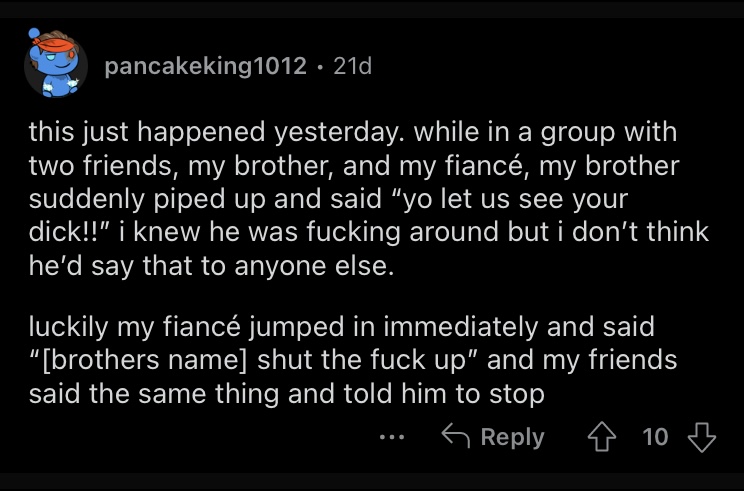744x491 pixels.
Task: Open the blue Snoo avatar profile
Action: [x=56, y=64]
